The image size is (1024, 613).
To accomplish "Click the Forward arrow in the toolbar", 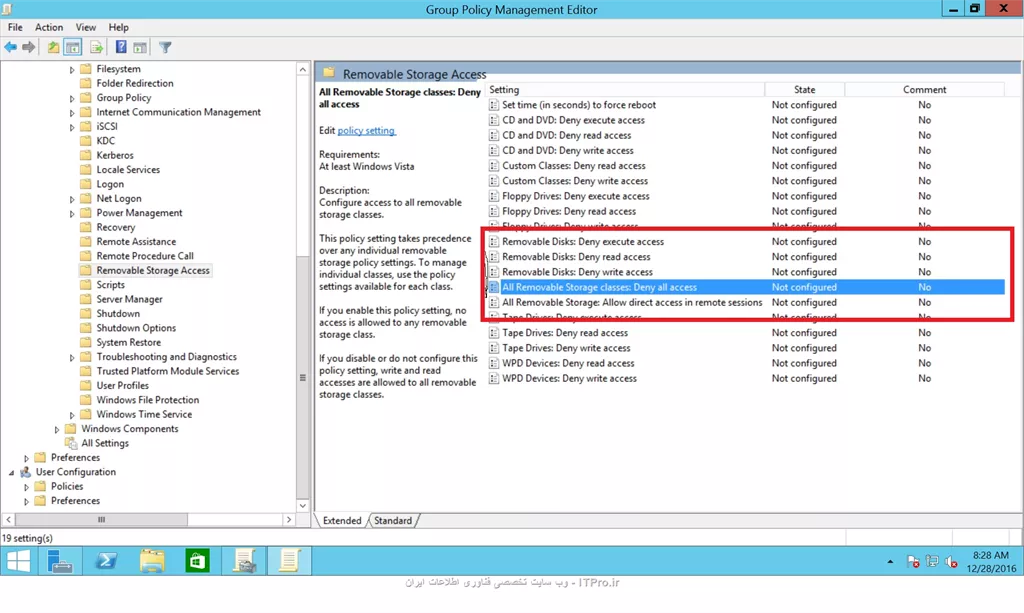I will point(28,47).
